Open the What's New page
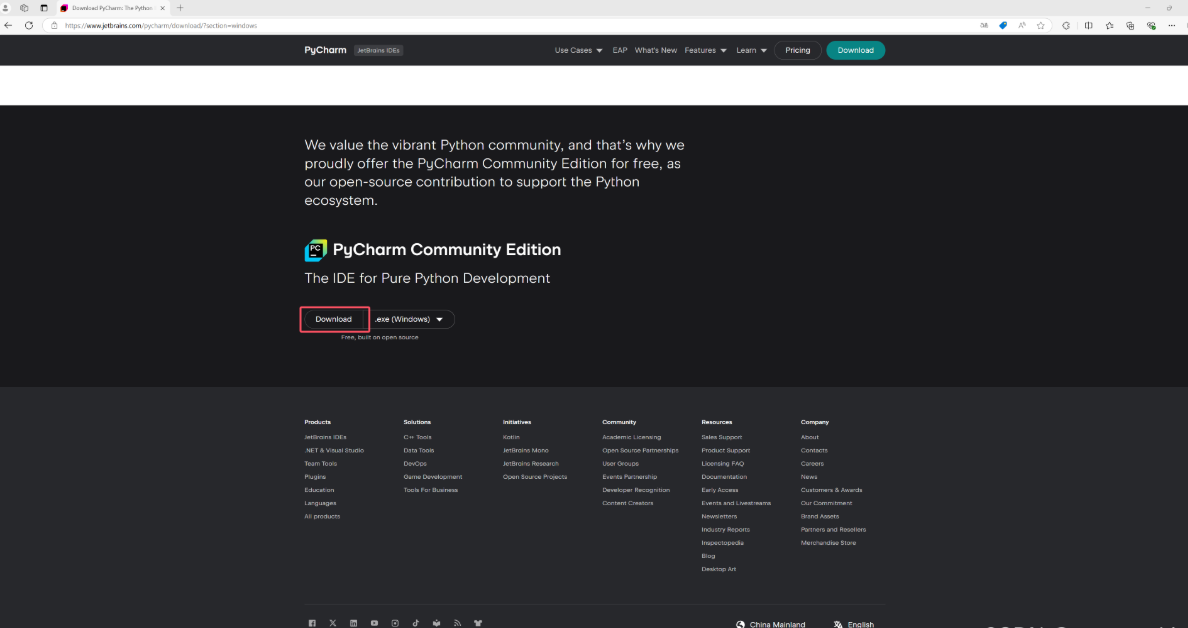 [655, 50]
